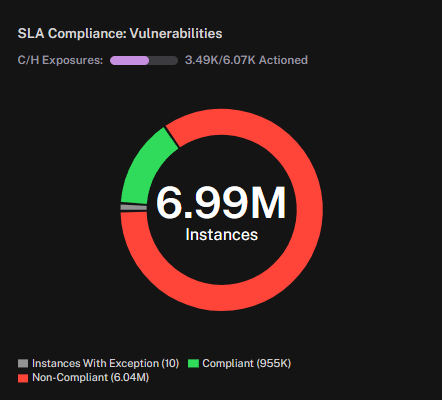Click the red Non-Compliant legend swatch

pyautogui.click(x=23, y=378)
